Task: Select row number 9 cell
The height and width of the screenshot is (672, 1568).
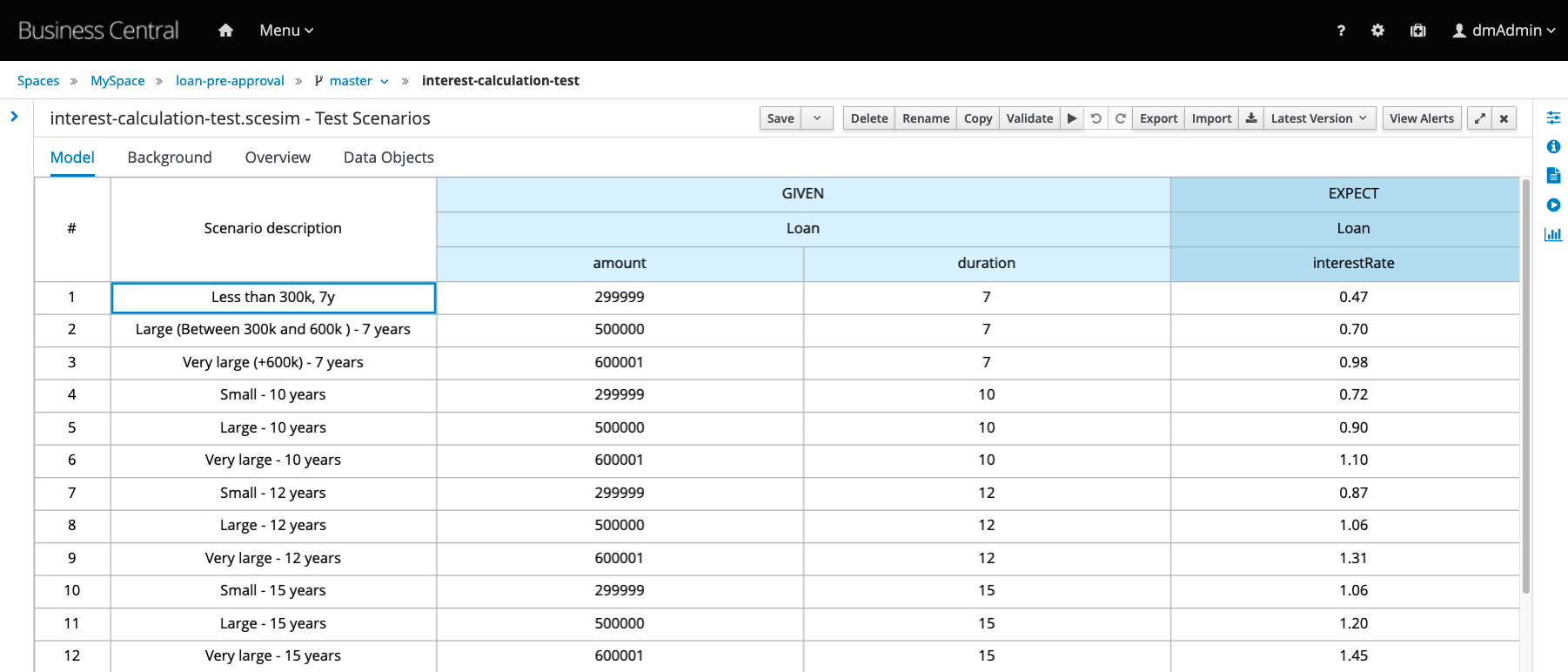Action: [72, 559]
